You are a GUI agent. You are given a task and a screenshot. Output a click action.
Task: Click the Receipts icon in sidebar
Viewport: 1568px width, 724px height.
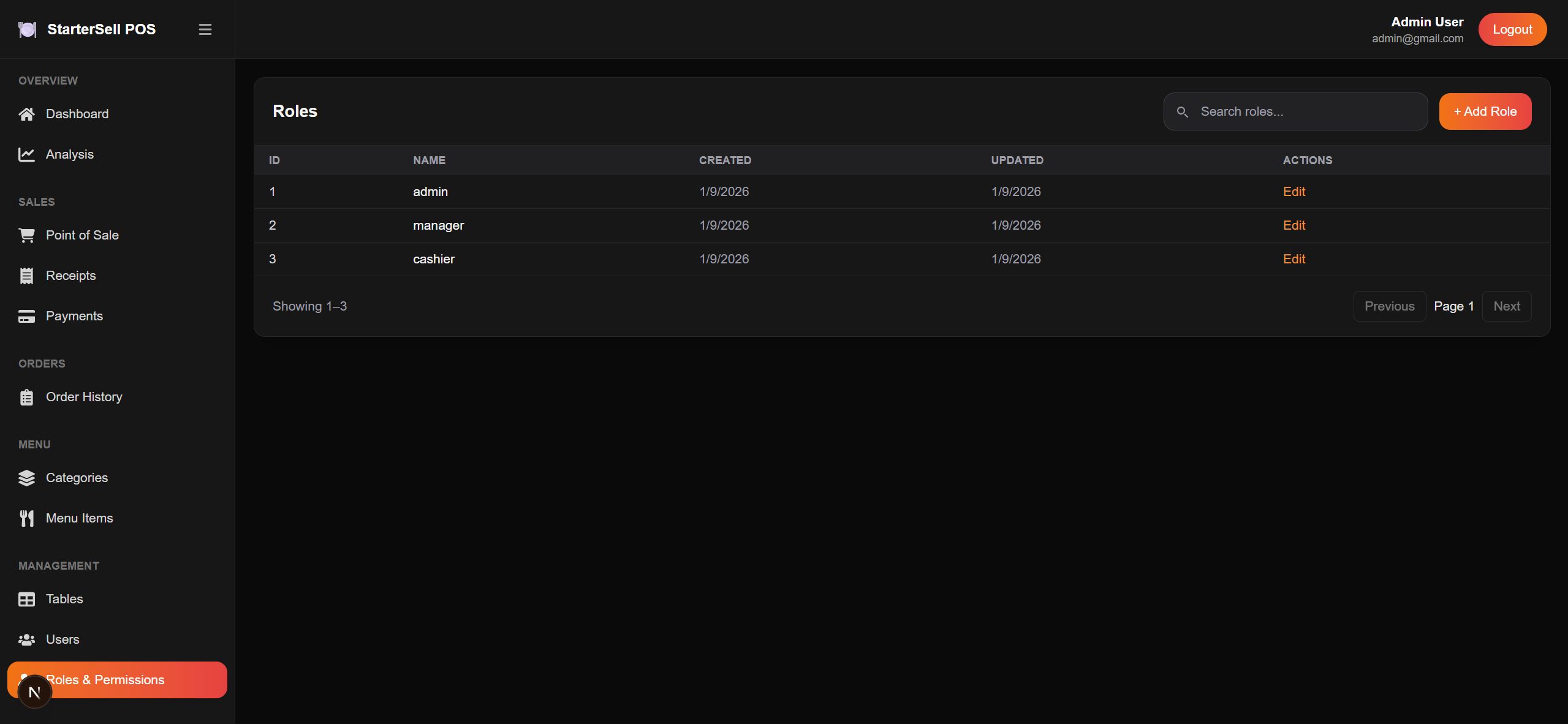(x=26, y=276)
